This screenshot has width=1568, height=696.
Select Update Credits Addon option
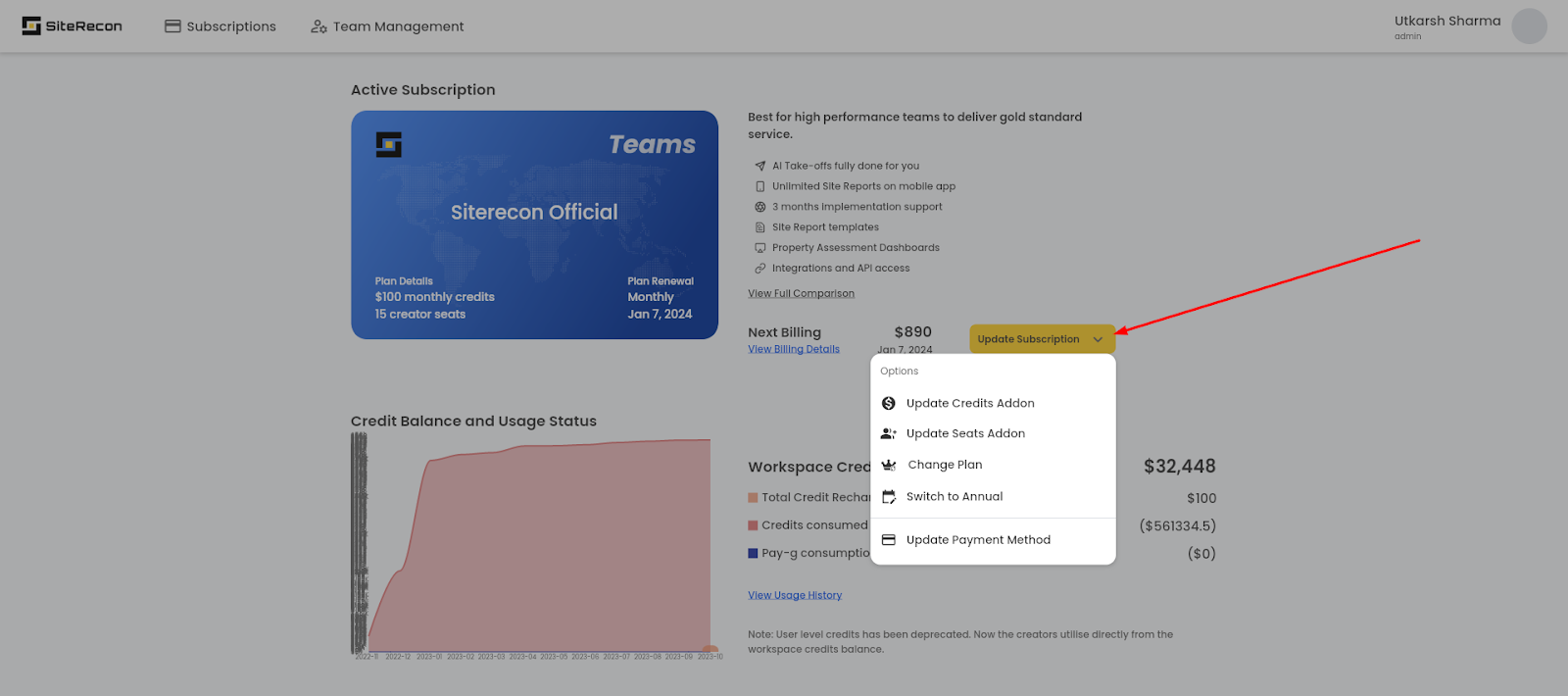[993, 403]
